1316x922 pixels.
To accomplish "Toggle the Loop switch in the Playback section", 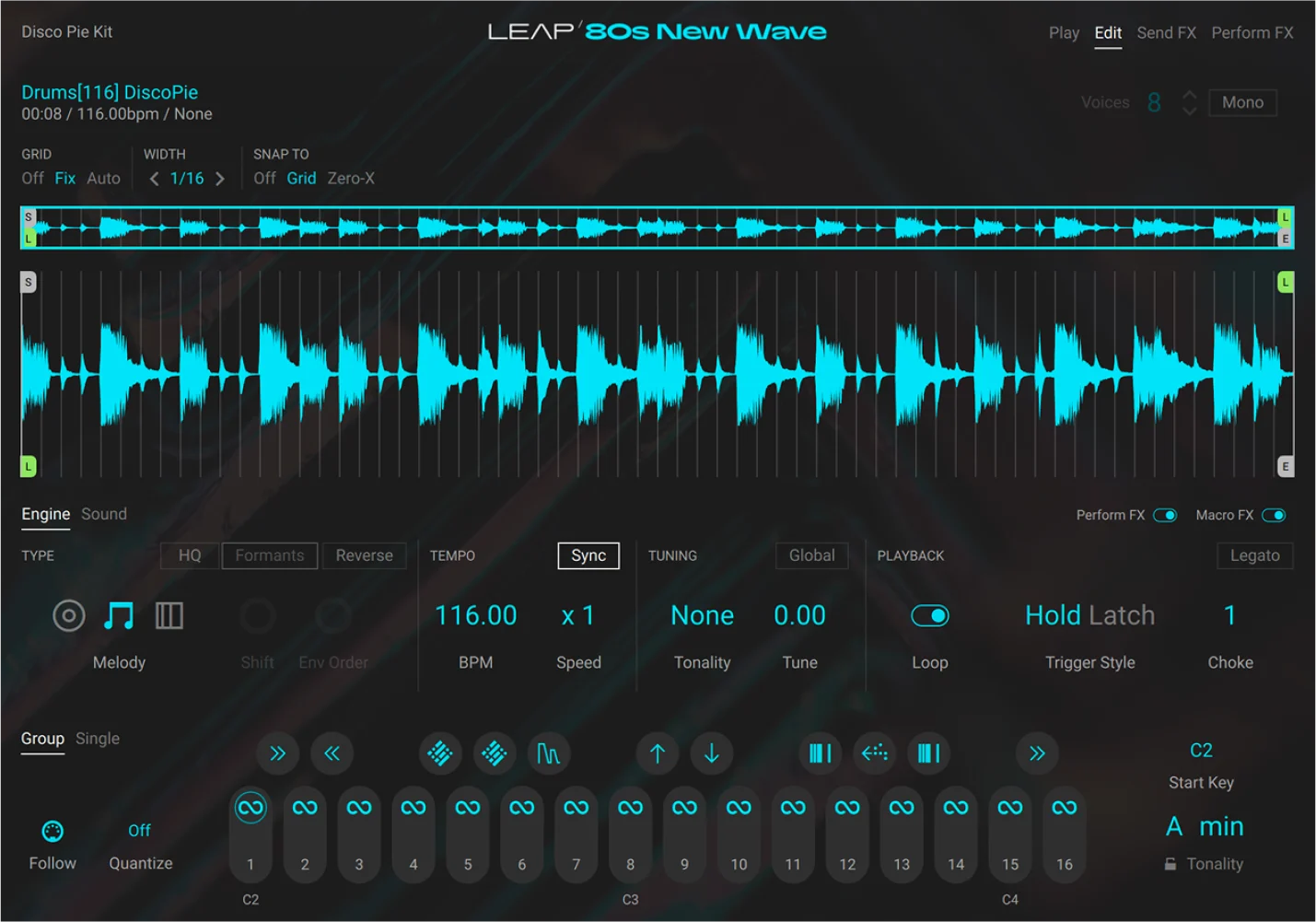I will pyautogui.click(x=929, y=614).
